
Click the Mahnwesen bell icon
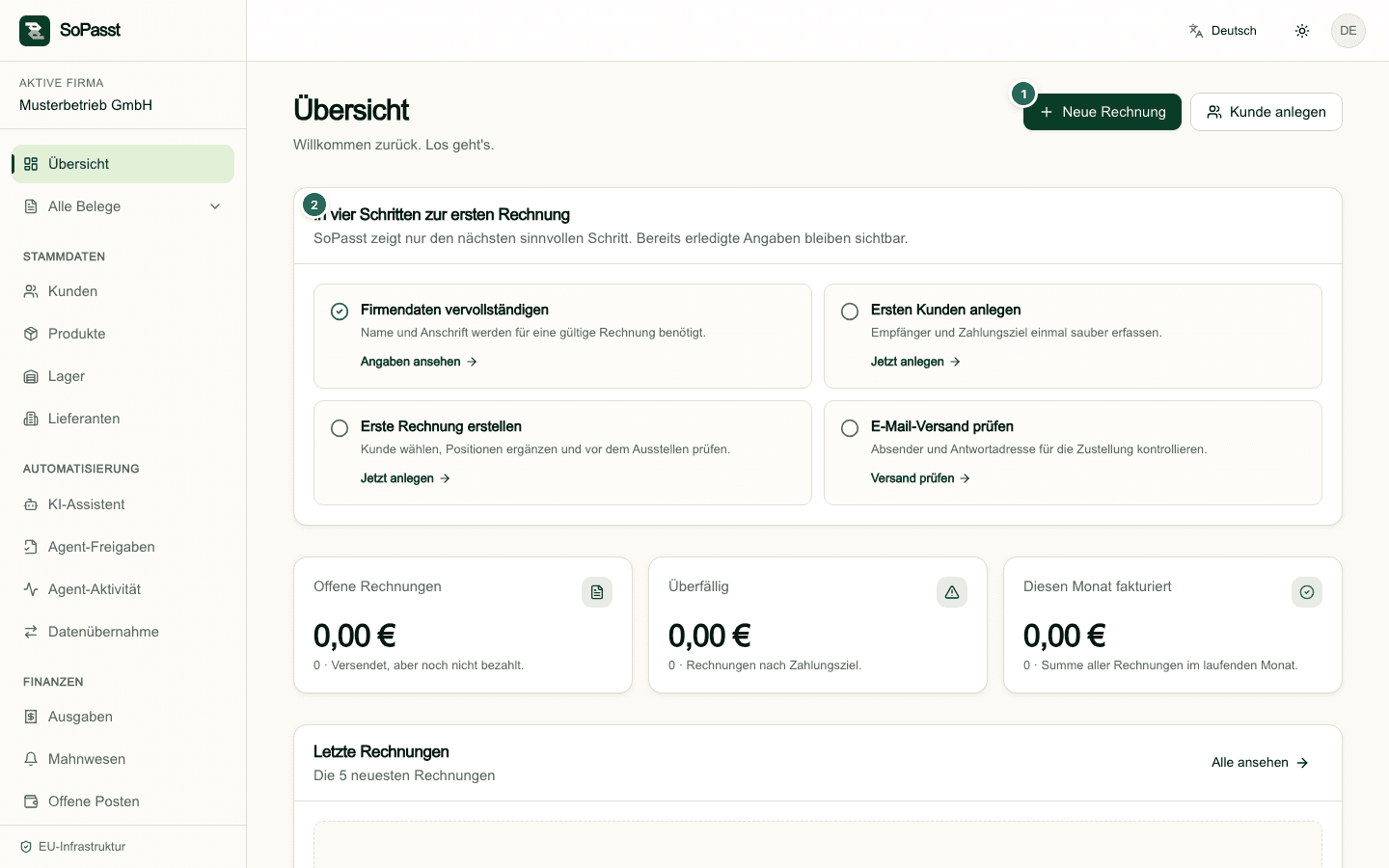31,759
